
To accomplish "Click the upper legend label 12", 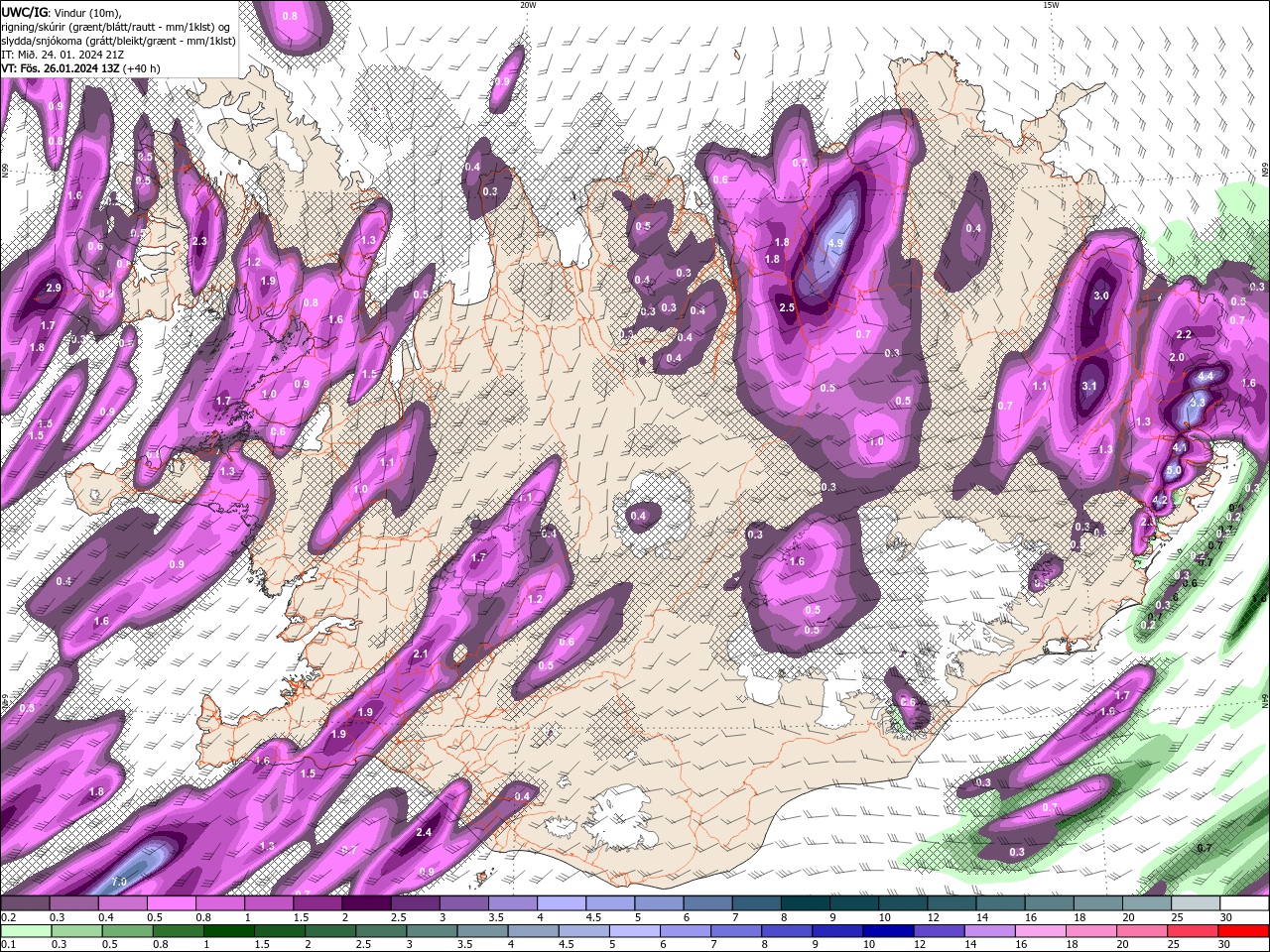I will click(934, 917).
